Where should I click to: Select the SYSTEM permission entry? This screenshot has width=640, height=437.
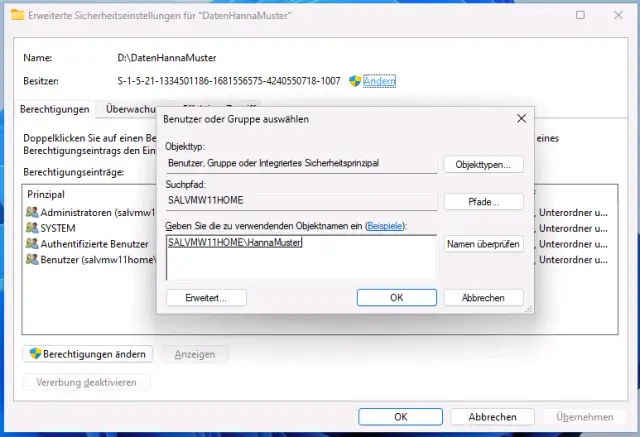pos(91,228)
